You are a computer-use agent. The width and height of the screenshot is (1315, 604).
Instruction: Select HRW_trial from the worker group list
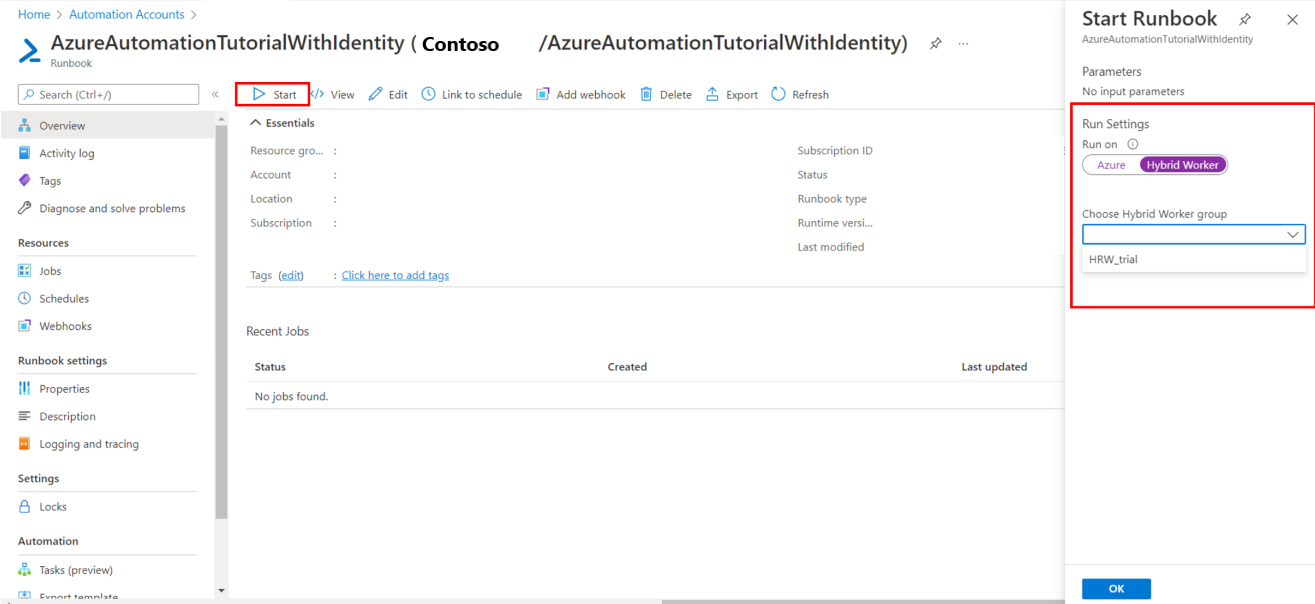1113,259
